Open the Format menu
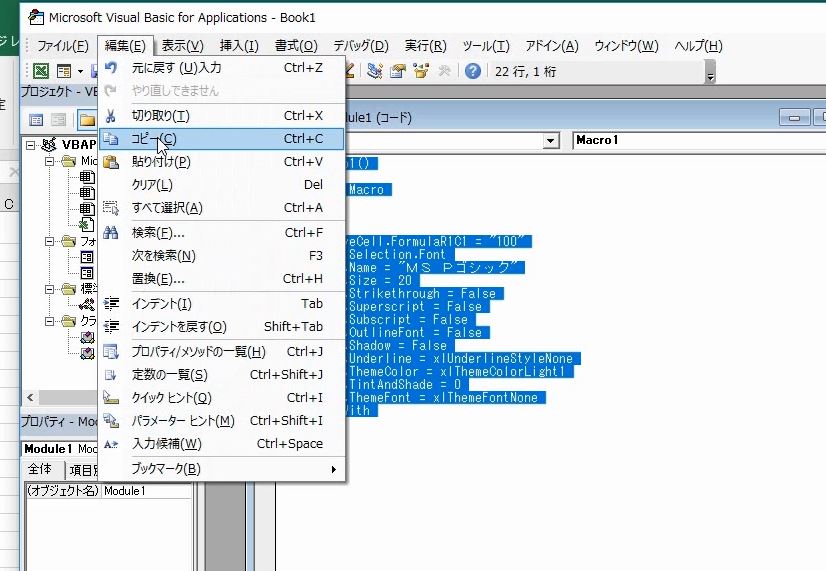826x571 pixels. pyautogui.click(x=296, y=46)
